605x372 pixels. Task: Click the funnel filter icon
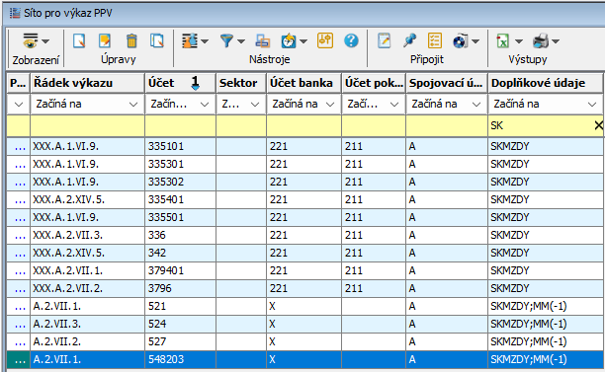coord(226,41)
